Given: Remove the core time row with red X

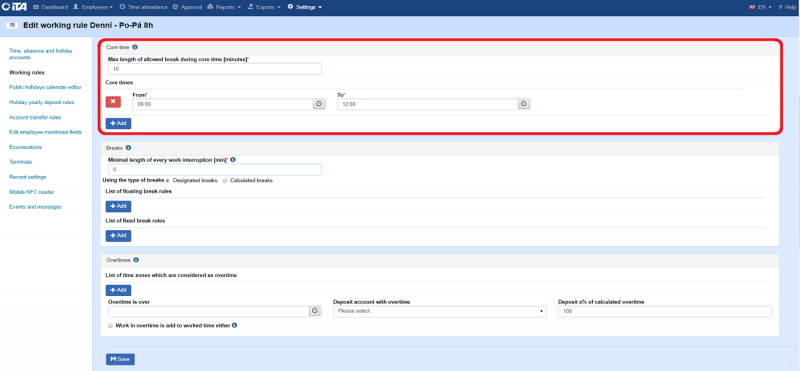Looking at the screenshot, I should pos(113,102).
